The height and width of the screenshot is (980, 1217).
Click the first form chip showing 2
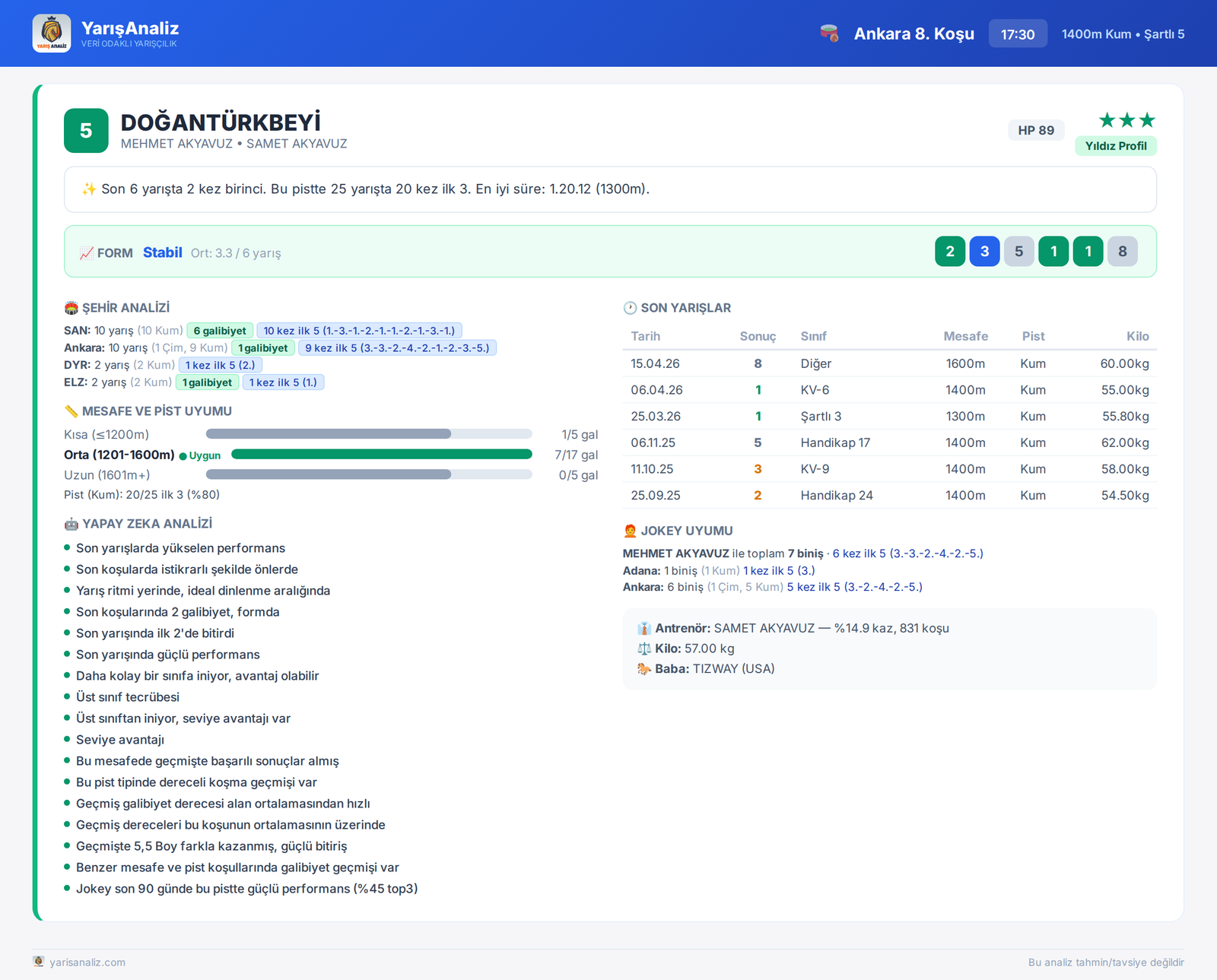950,252
